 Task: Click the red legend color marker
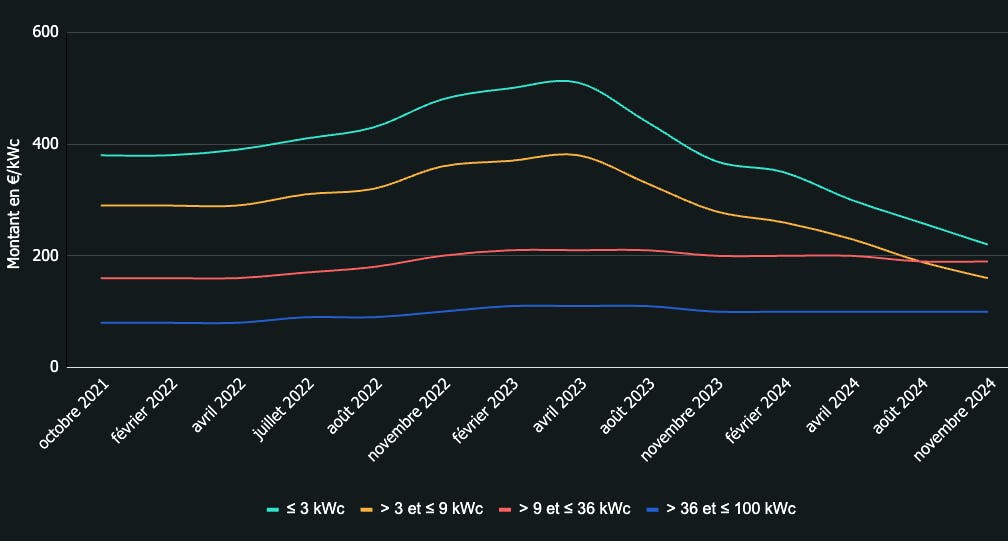pyautogui.click(x=505, y=510)
